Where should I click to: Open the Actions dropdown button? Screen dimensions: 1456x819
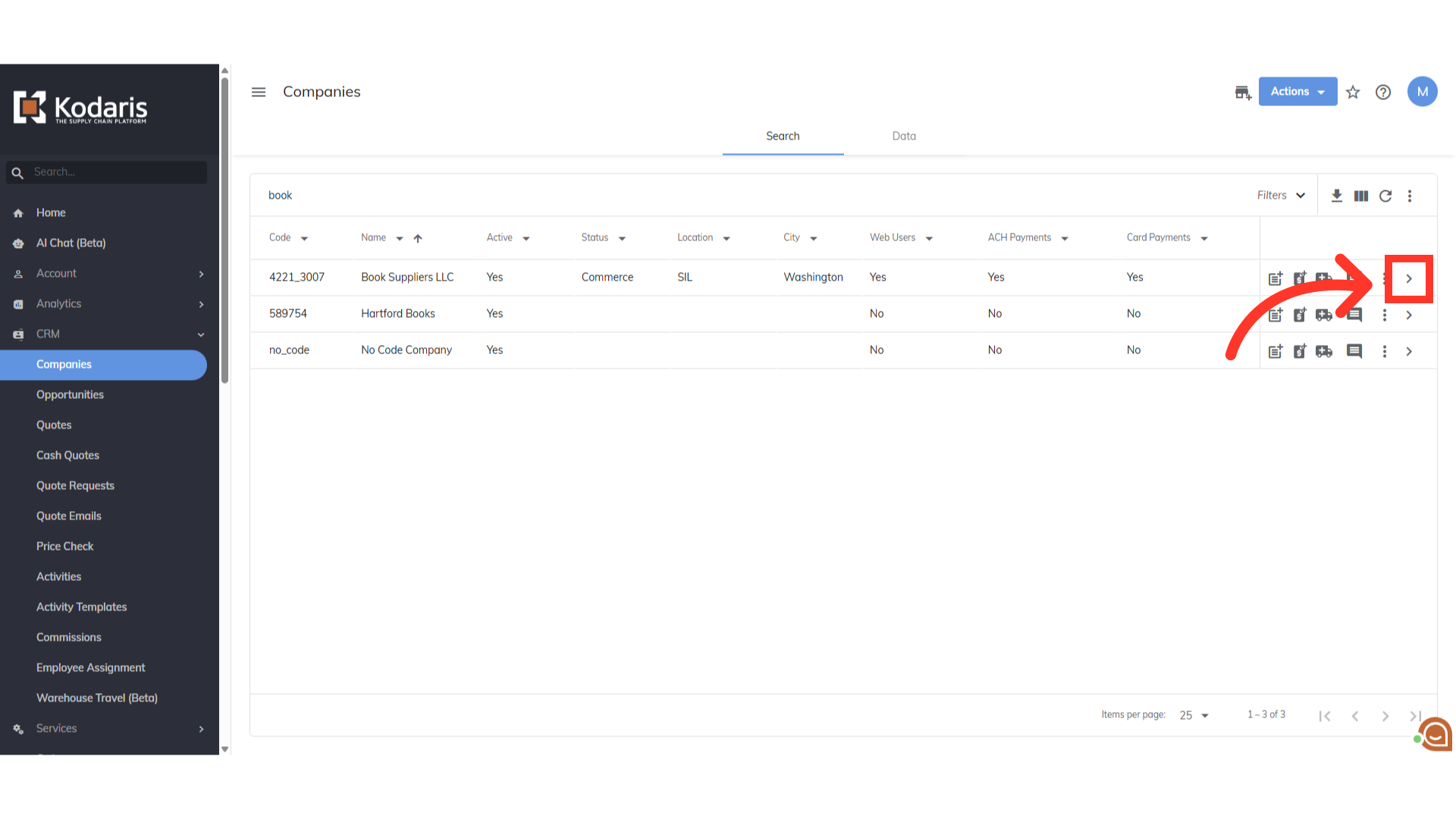click(1298, 92)
